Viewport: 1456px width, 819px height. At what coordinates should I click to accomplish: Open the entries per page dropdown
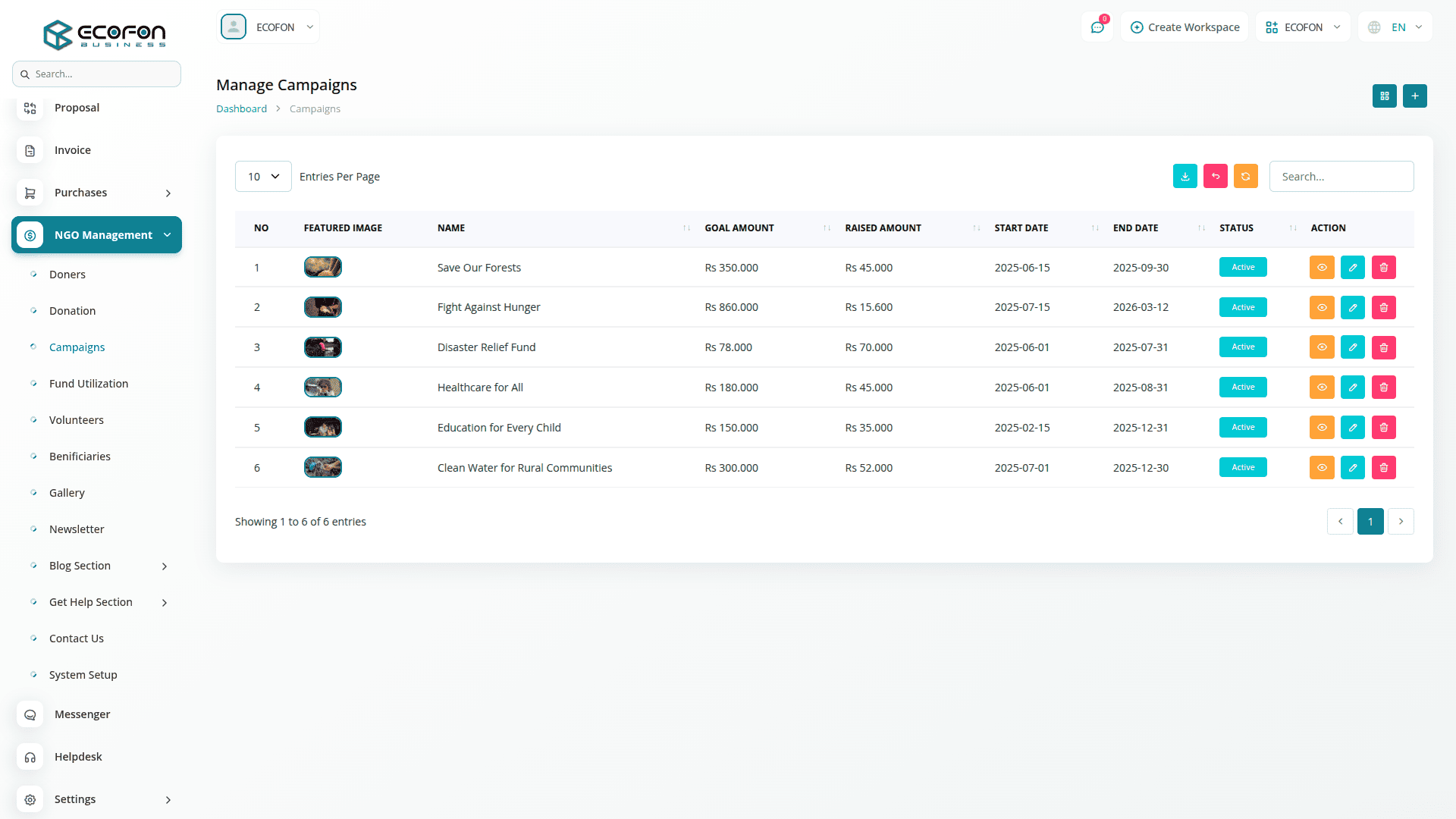pyautogui.click(x=263, y=177)
